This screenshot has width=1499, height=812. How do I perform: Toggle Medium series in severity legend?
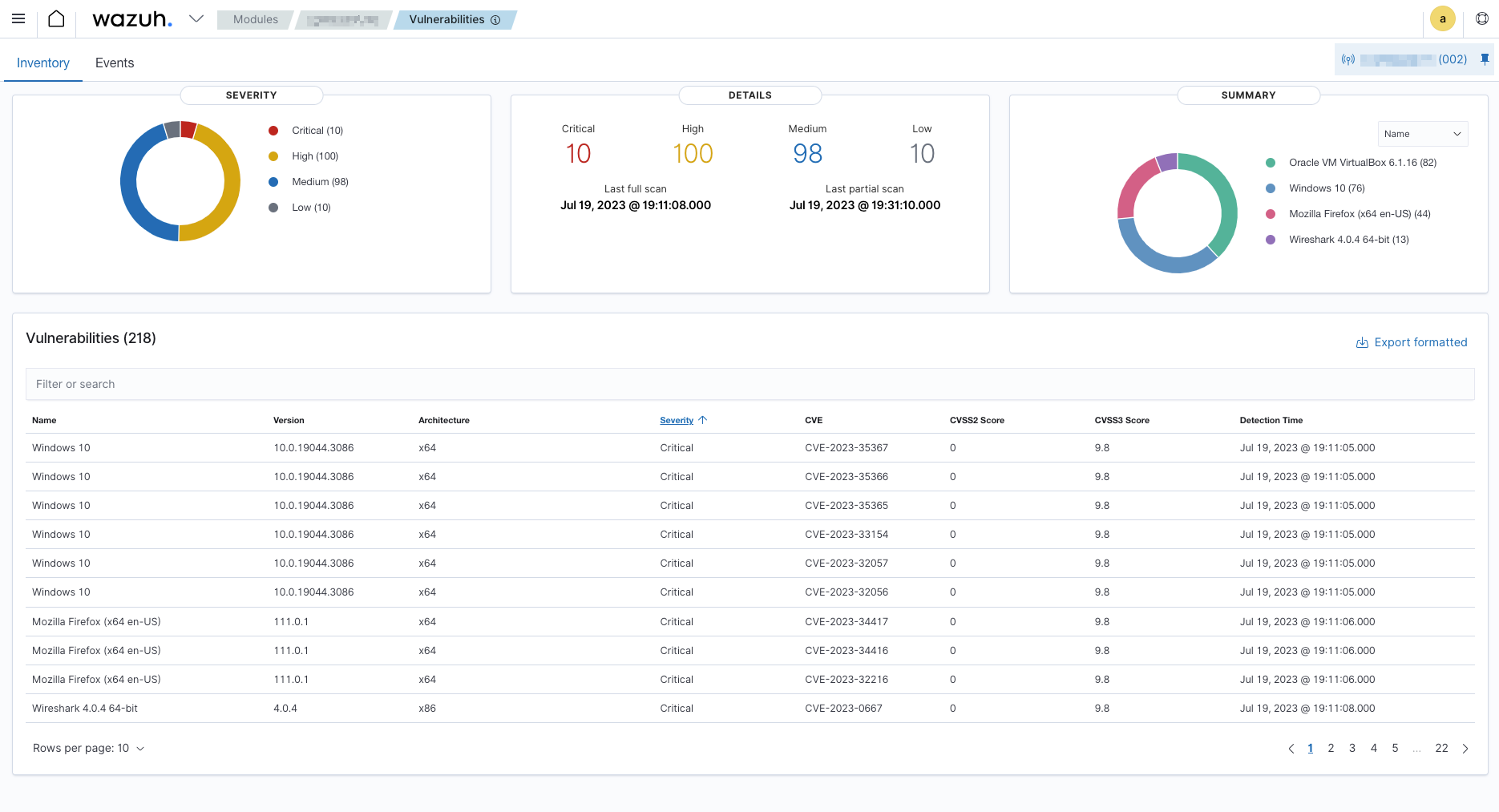click(x=319, y=182)
